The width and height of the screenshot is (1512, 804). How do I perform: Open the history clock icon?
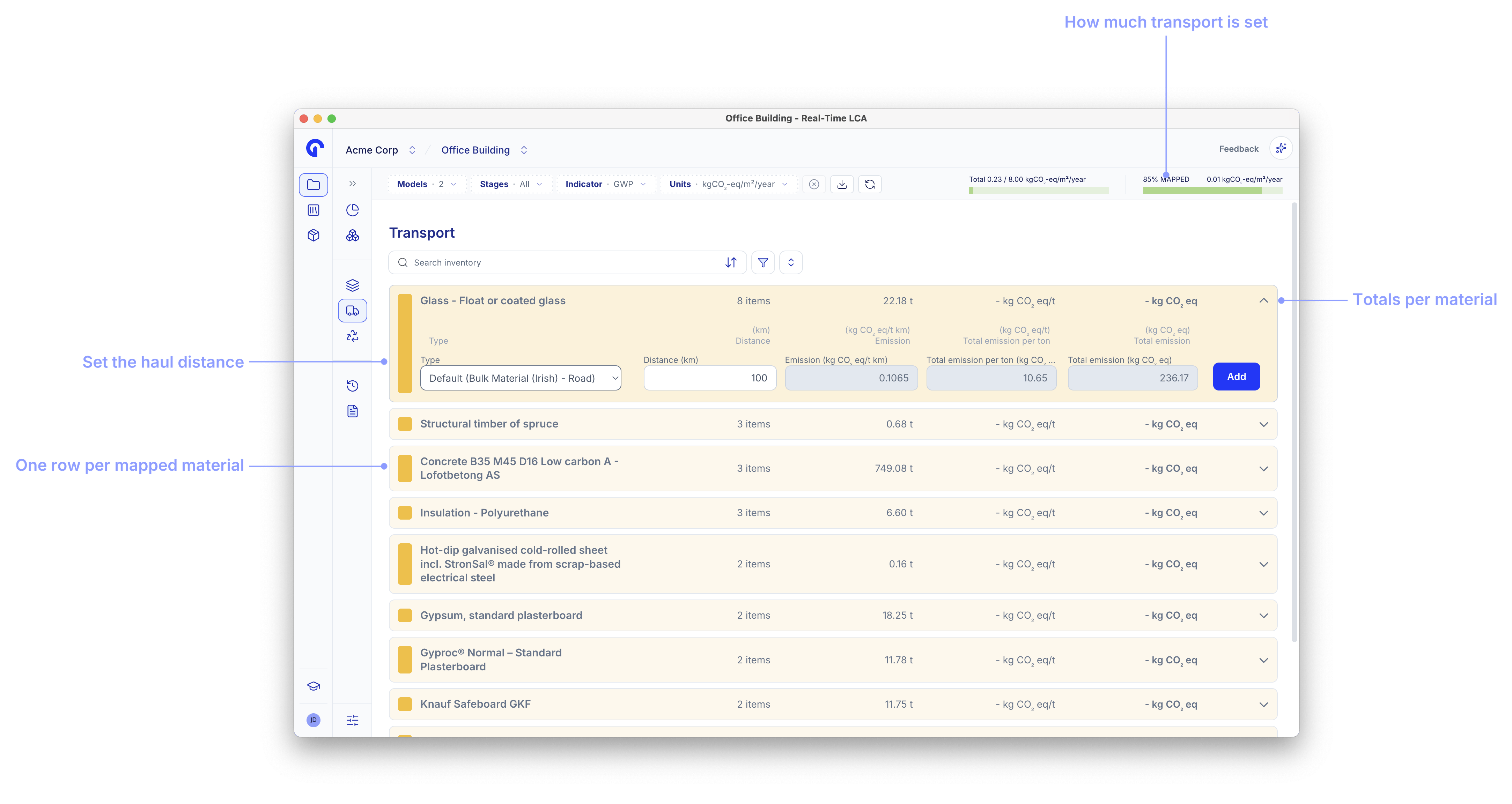point(352,386)
